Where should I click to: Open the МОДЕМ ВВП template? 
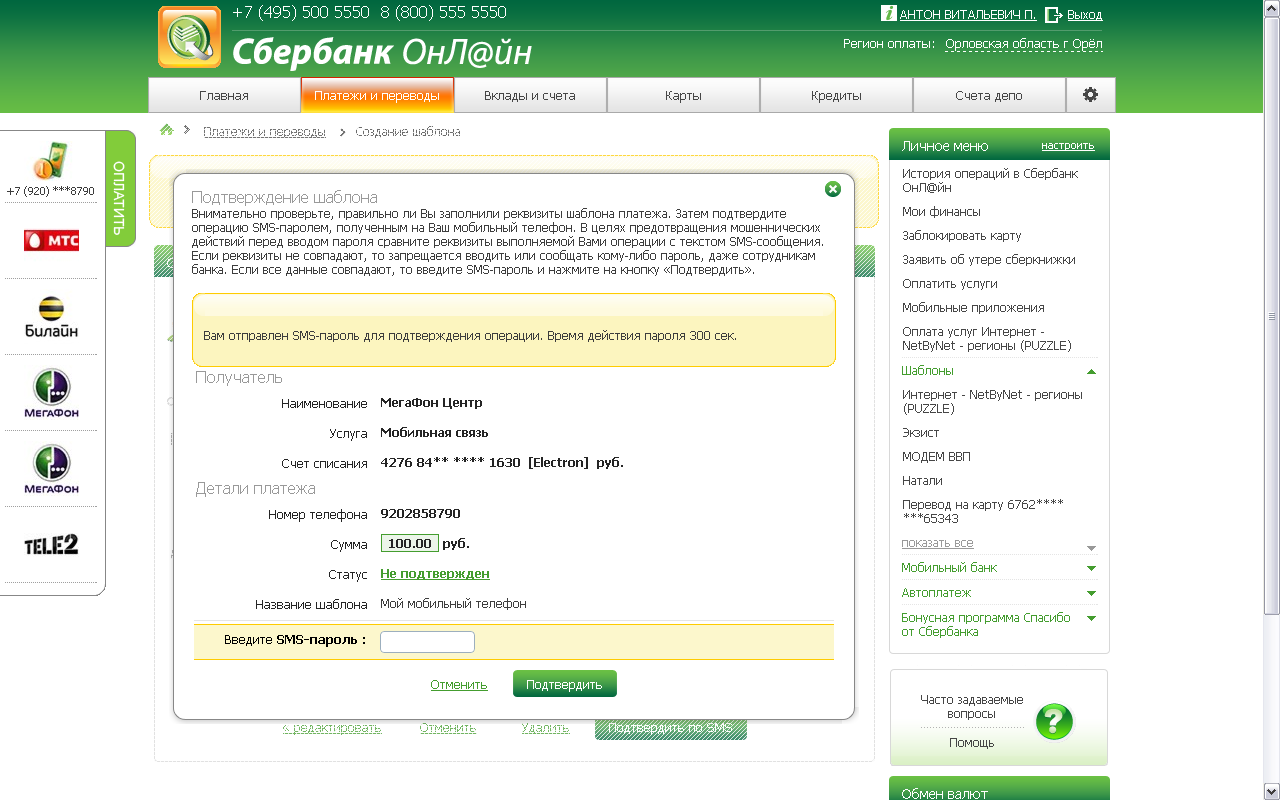936,457
